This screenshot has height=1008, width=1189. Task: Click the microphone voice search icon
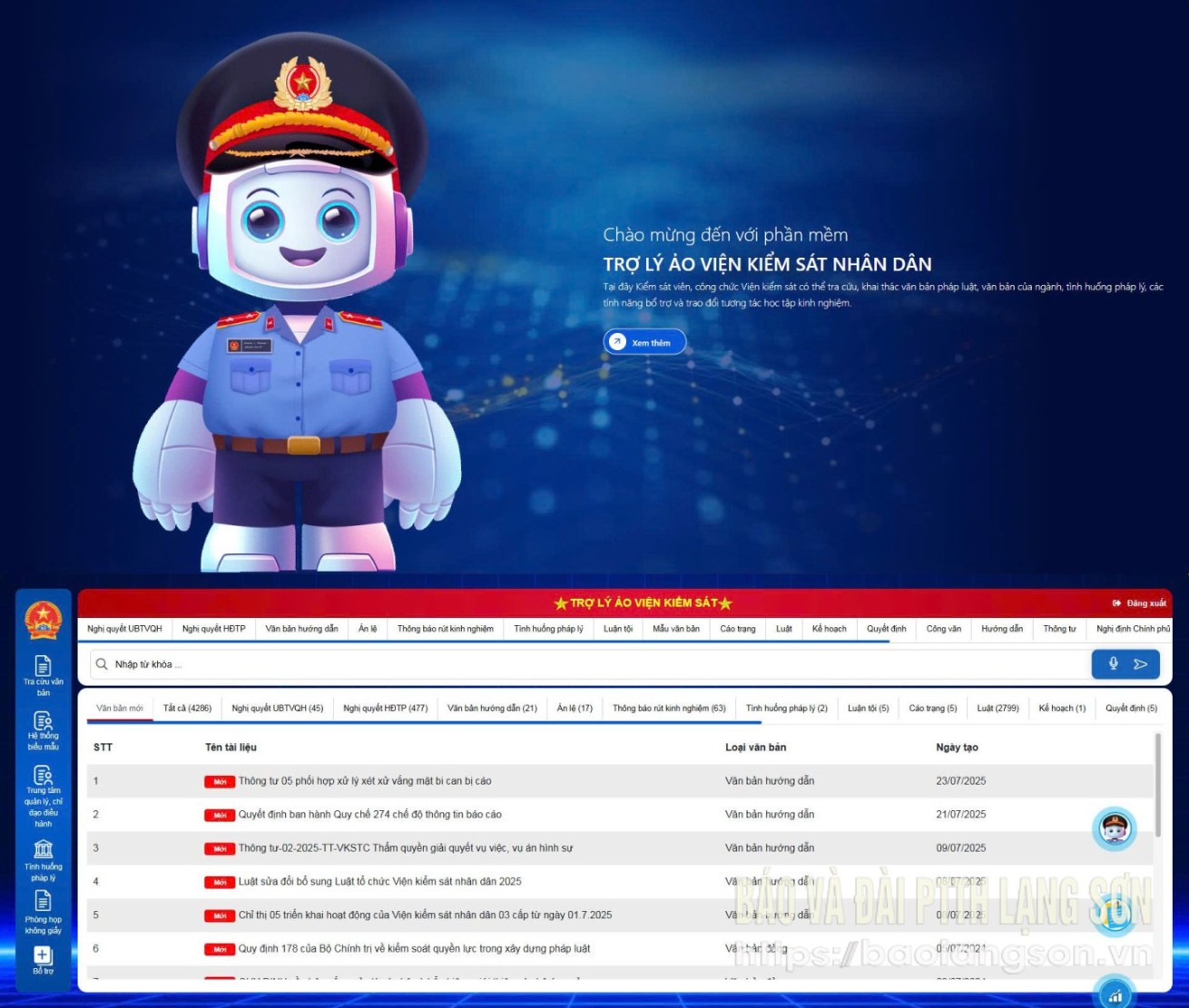coord(1113,664)
